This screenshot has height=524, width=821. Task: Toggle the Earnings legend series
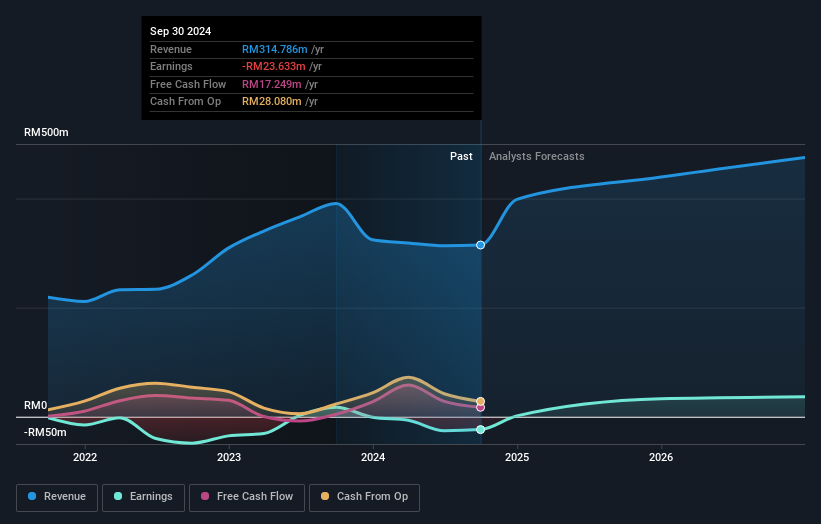(143, 497)
